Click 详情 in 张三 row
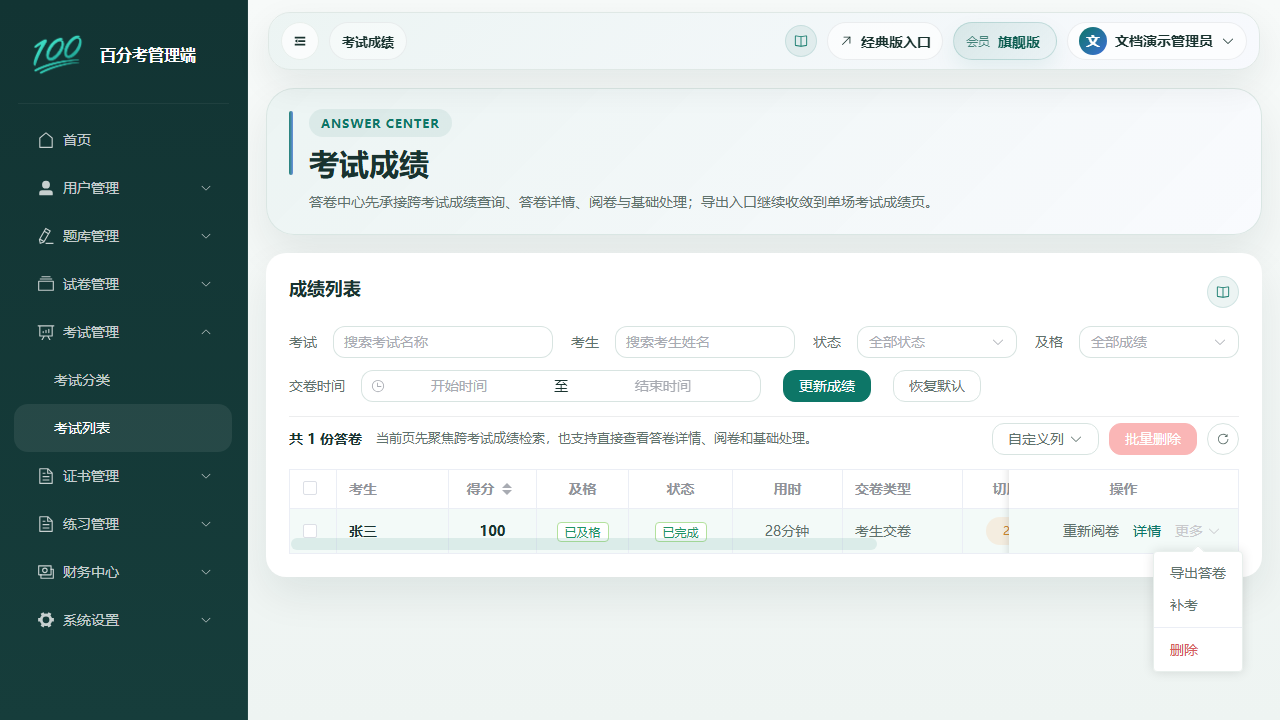 pos(1147,531)
